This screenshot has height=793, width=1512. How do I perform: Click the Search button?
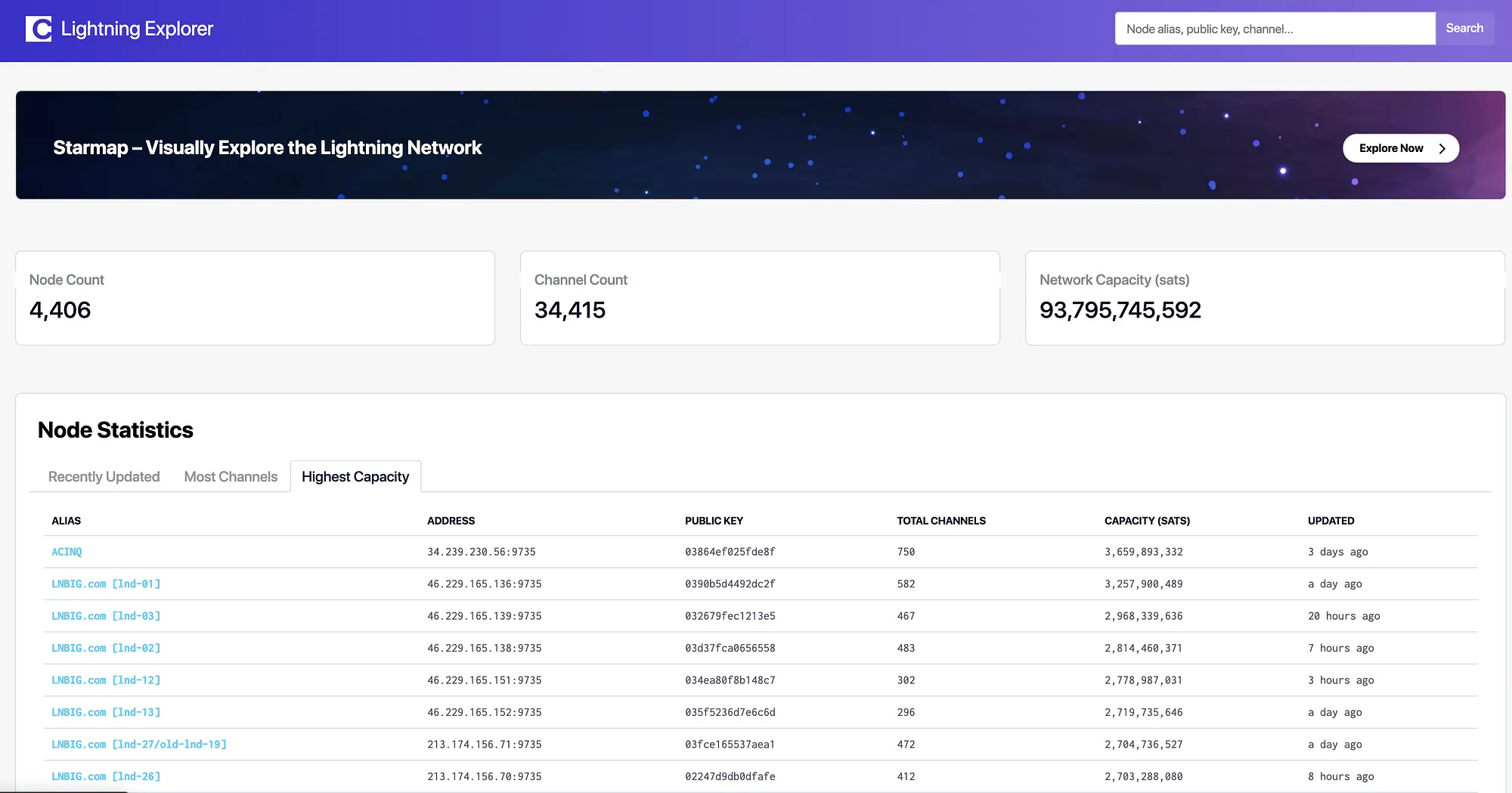[x=1464, y=29]
